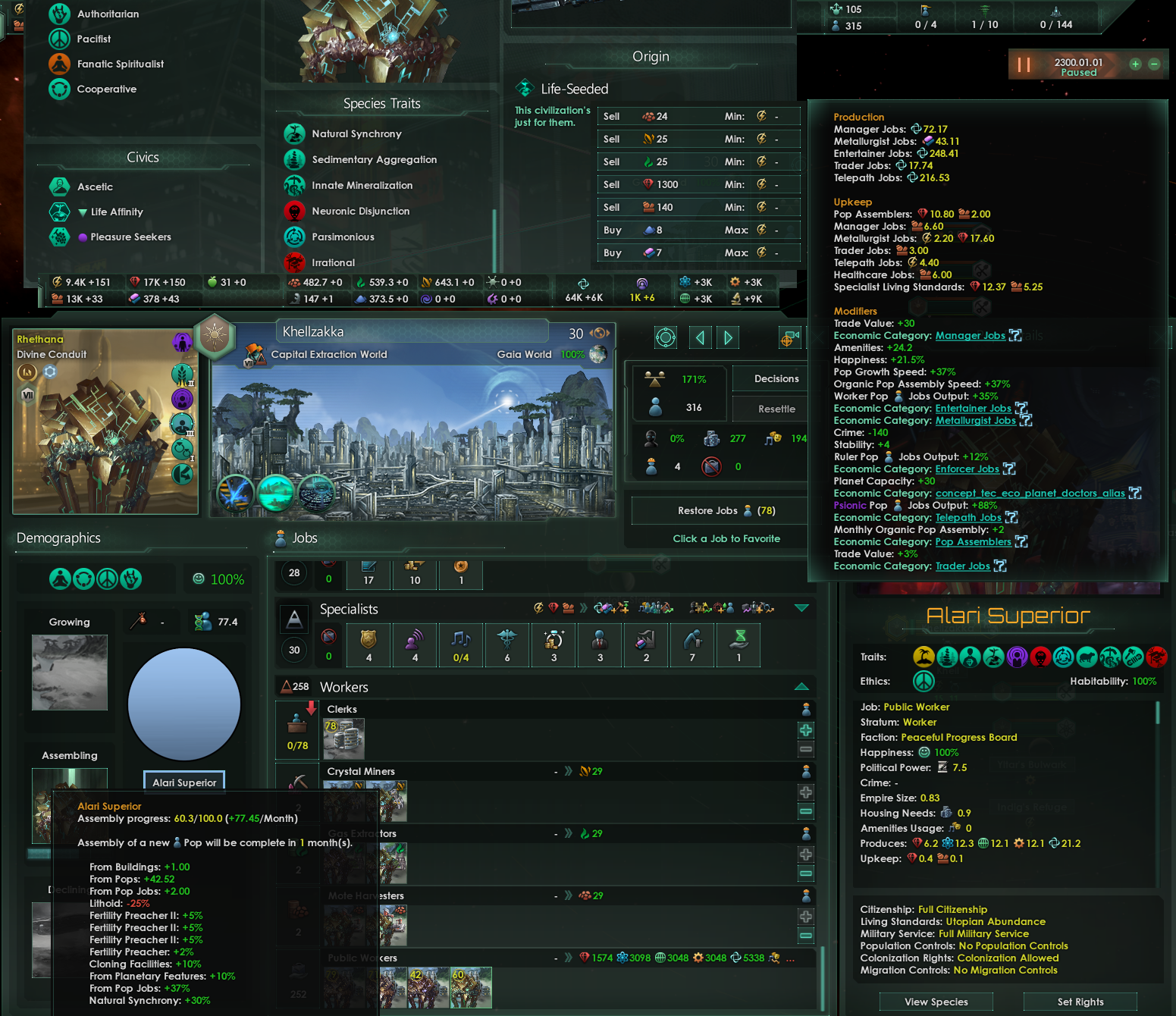Screen dimensions: 1176x1016
Task: Expand the Specialists stratum dropdown arrow
Action: pos(801,608)
